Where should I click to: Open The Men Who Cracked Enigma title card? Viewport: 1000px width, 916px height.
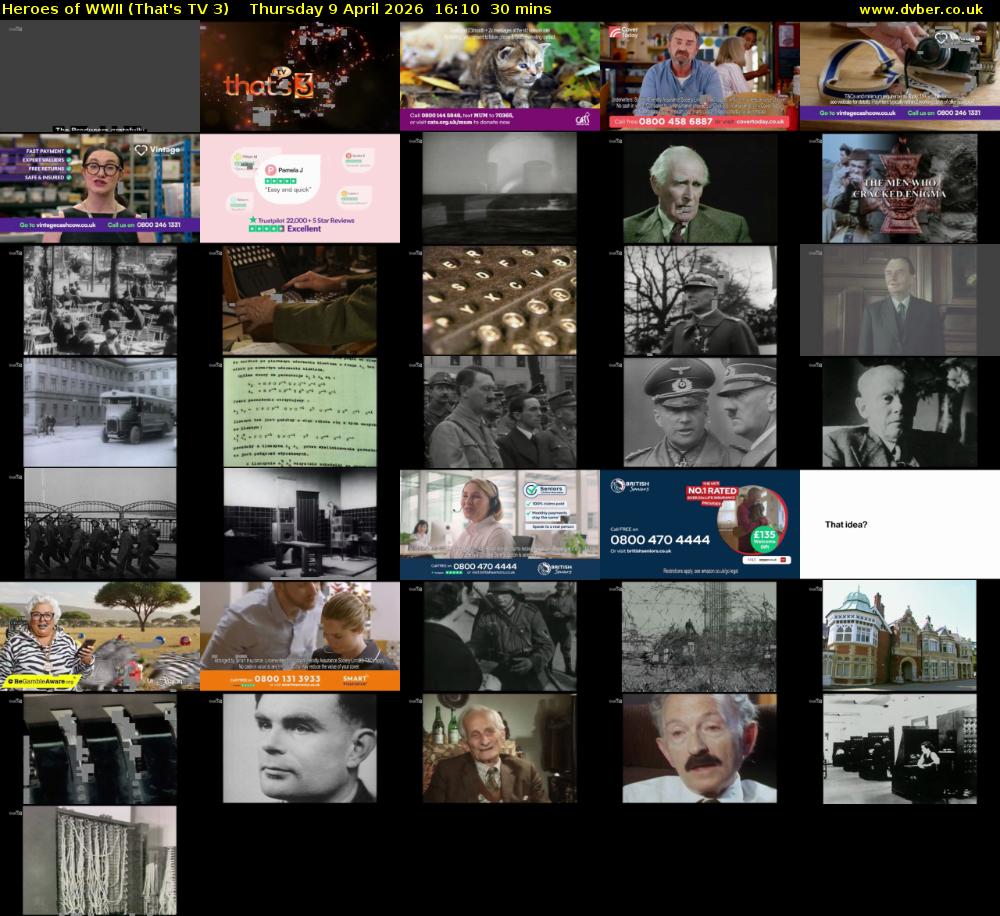pos(898,188)
